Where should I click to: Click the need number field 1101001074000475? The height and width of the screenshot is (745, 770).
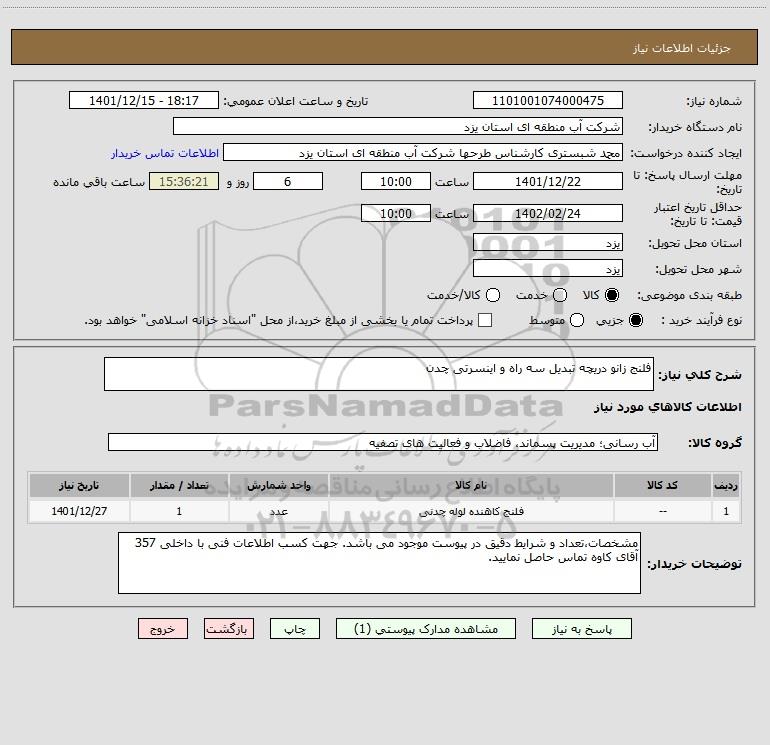click(548, 100)
